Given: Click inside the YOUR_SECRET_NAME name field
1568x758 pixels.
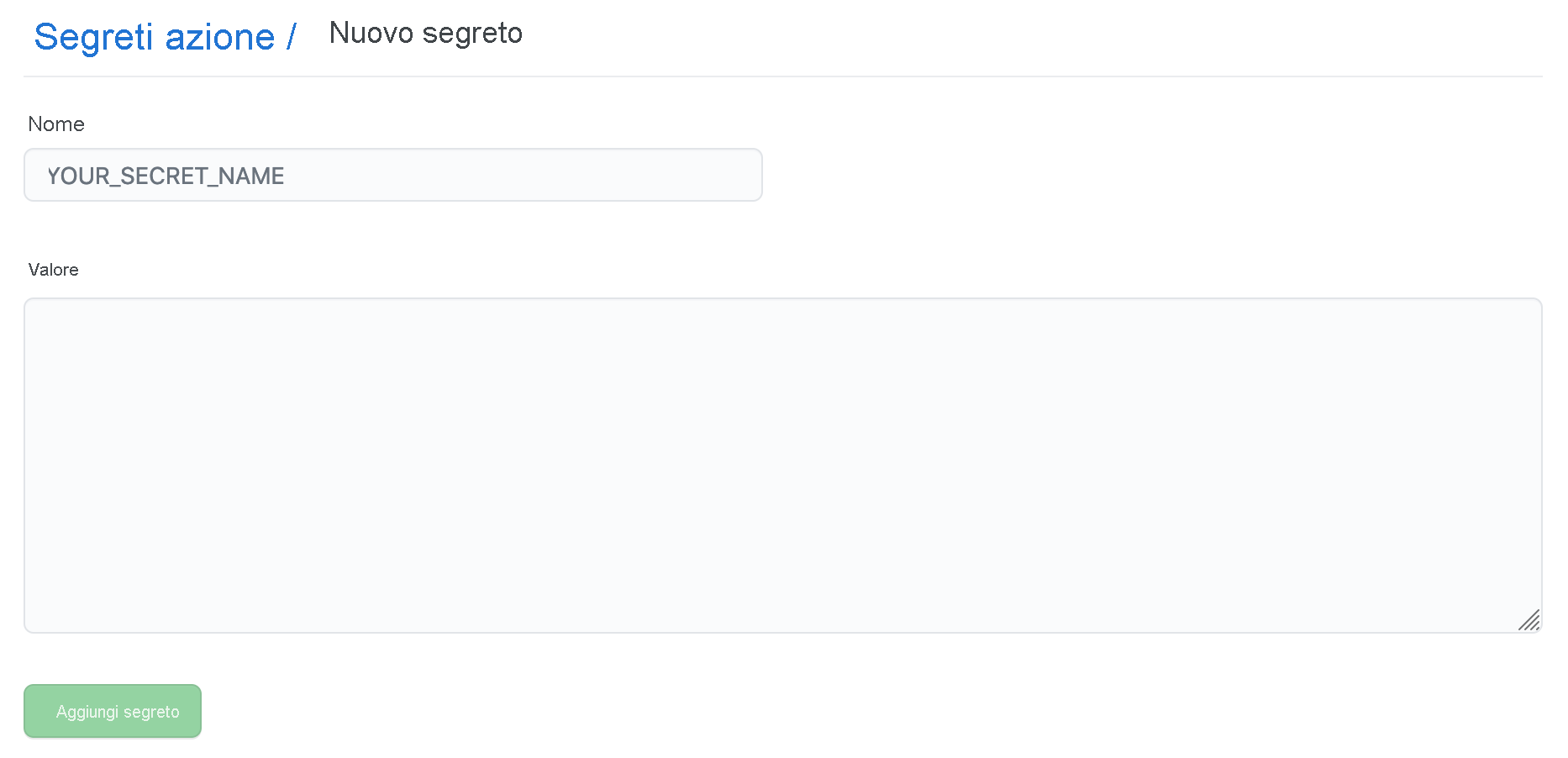Looking at the screenshot, I should pyautogui.click(x=392, y=175).
